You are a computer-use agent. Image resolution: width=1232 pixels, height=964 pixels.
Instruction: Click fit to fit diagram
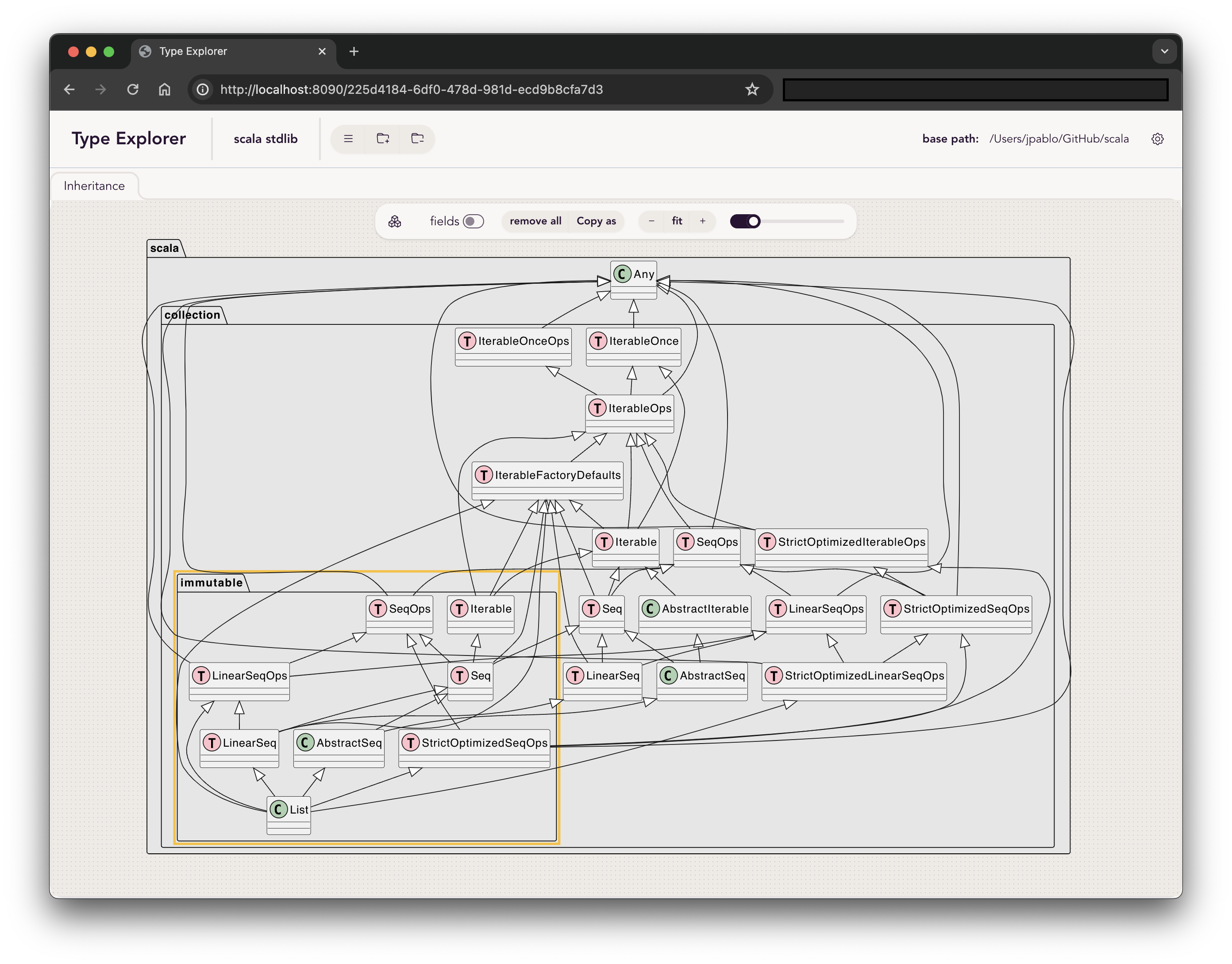pyautogui.click(x=677, y=221)
